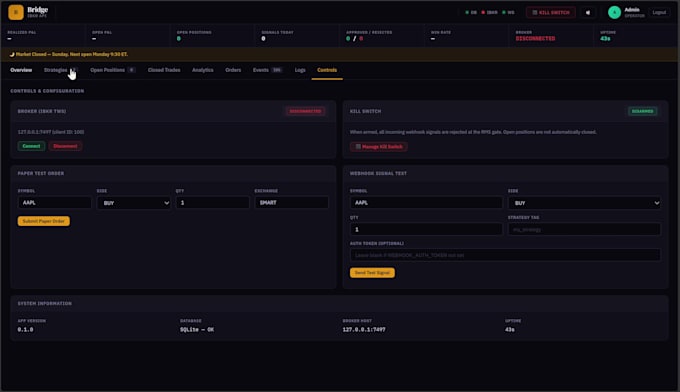
Task: Click the Paper Test Order qty field
Action: (212, 203)
